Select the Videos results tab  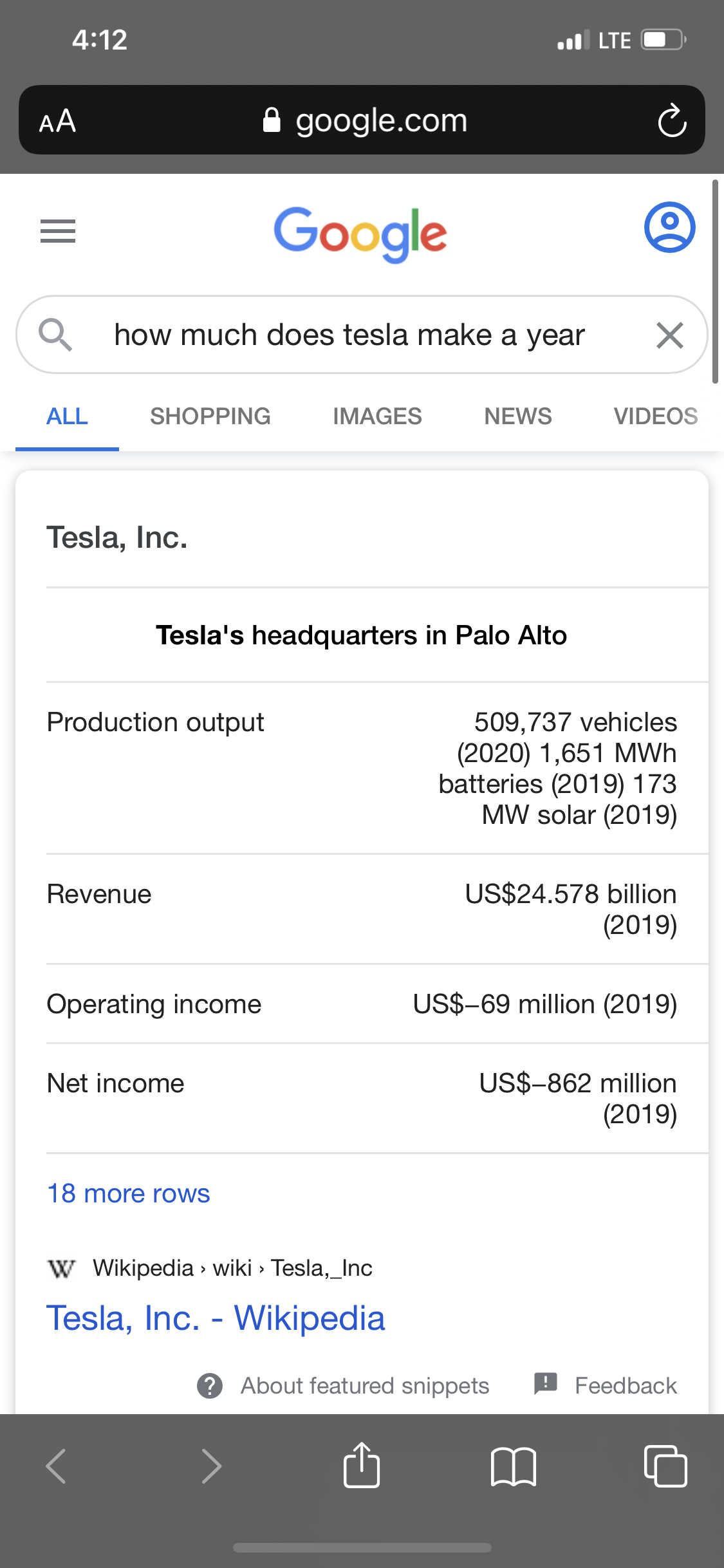[655, 416]
